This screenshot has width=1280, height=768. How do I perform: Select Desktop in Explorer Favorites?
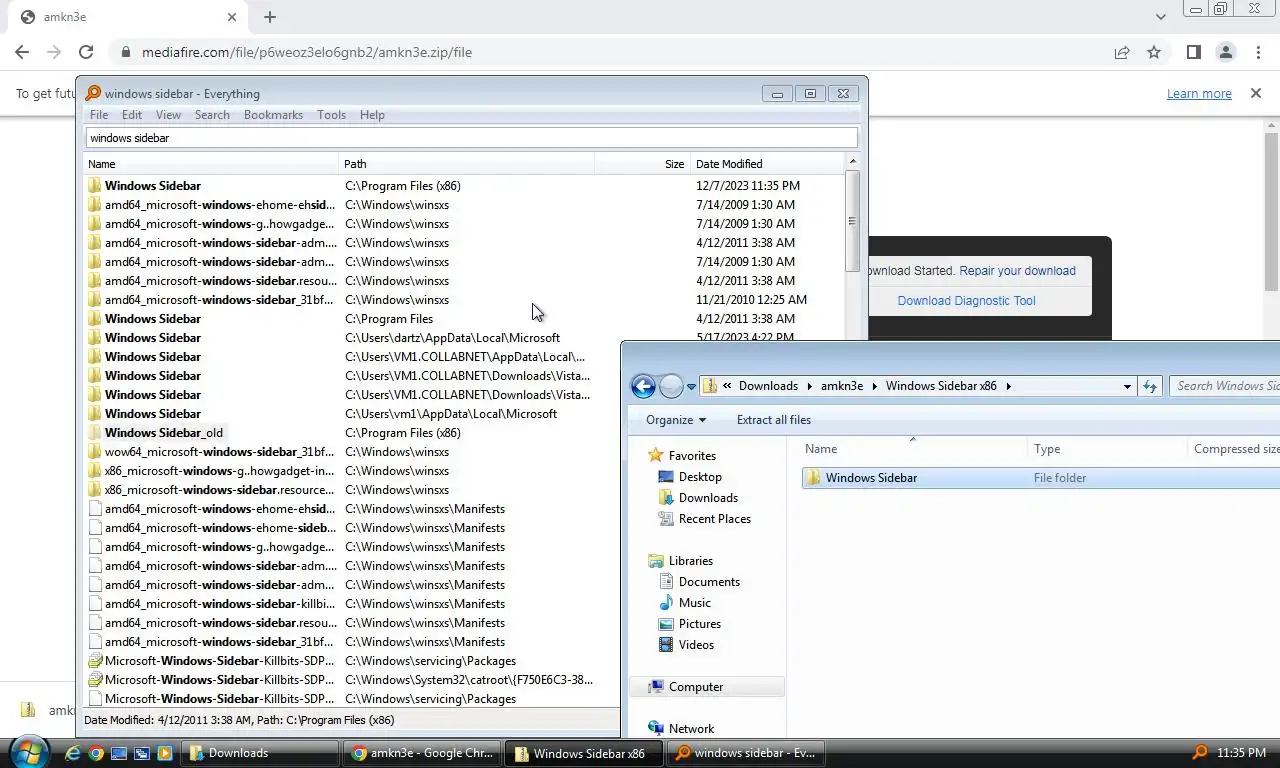(700, 477)
